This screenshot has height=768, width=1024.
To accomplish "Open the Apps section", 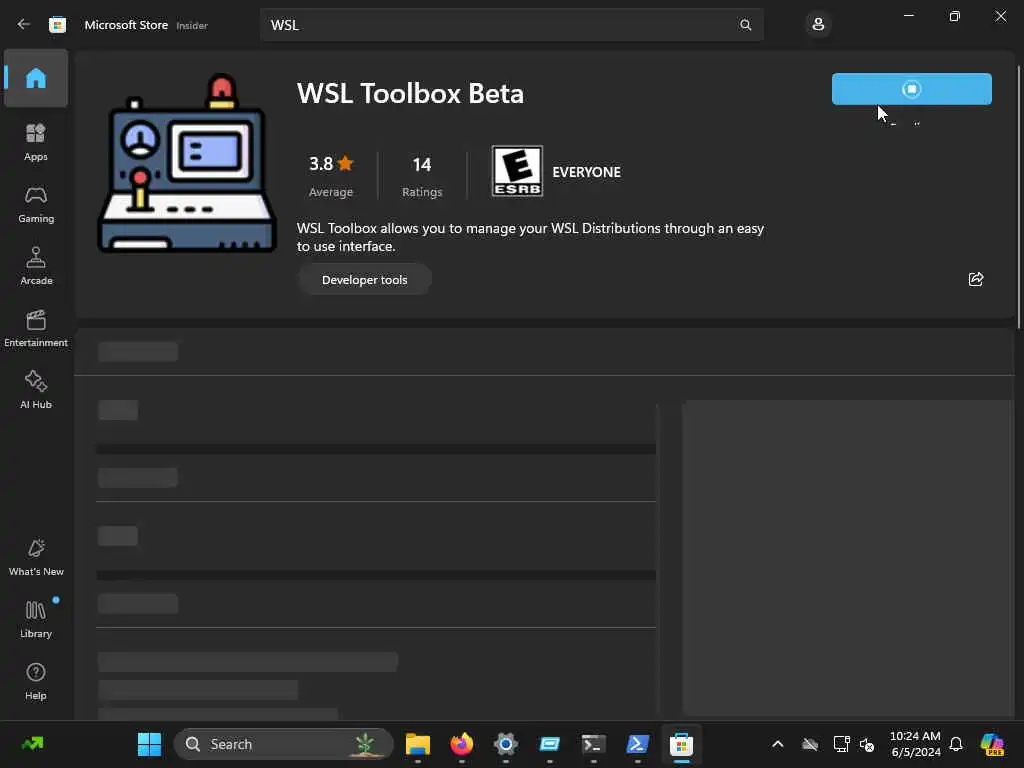I will click(x=36, y=142).
